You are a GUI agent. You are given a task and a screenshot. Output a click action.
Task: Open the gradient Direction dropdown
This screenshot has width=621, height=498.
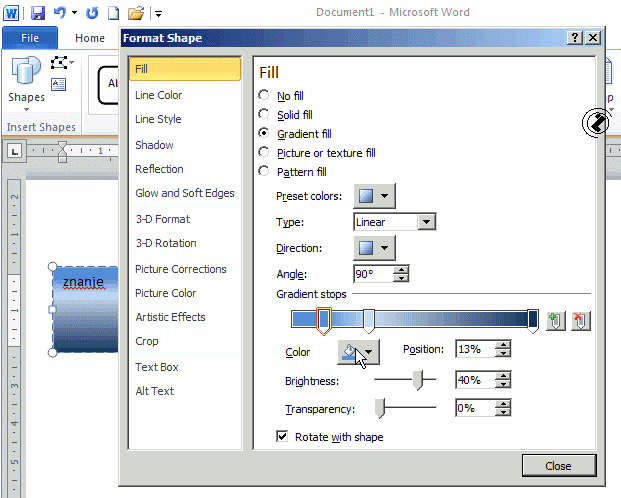[374, 248]
